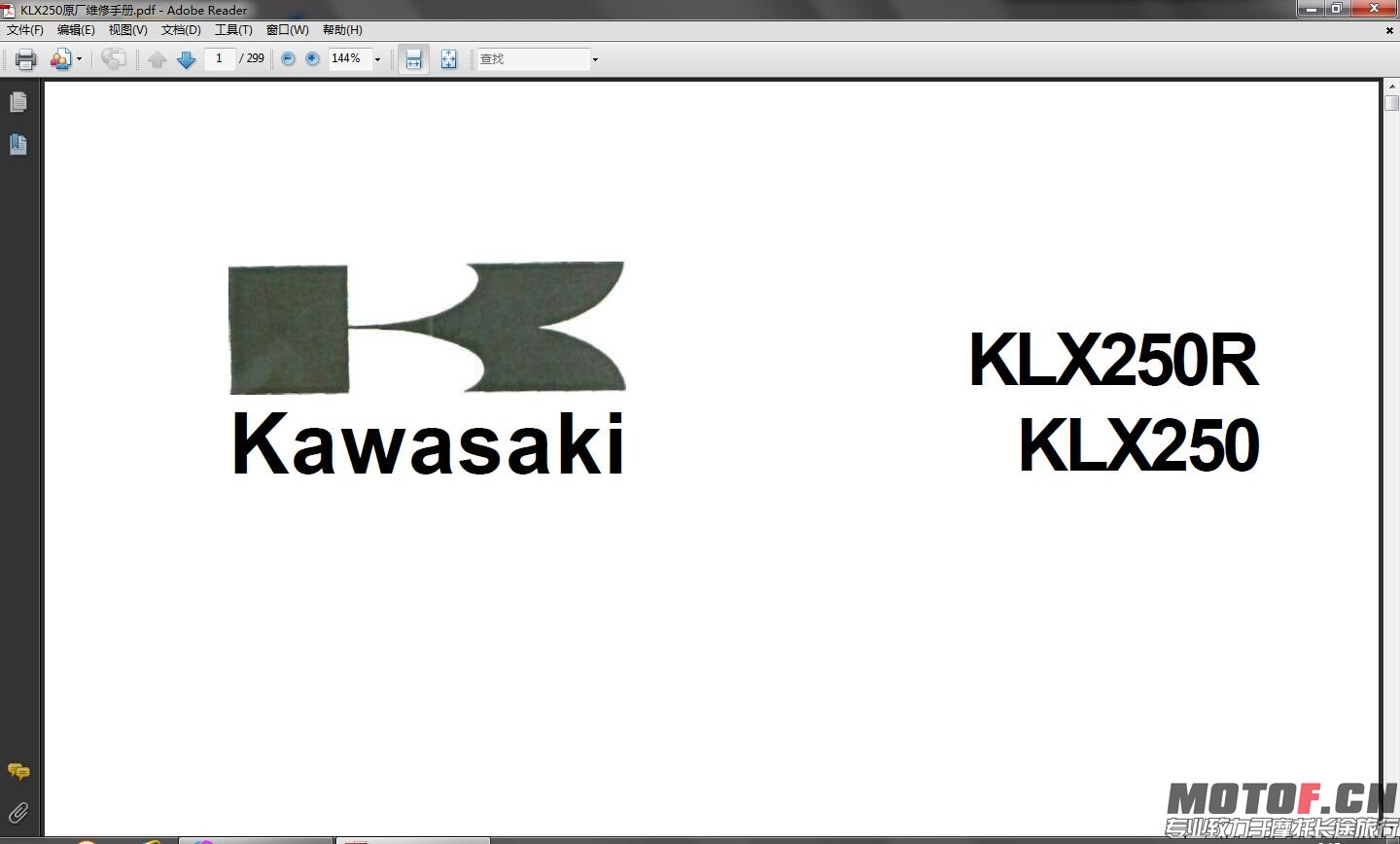Open the 工具(T) menu
Image resolution: width=1400 pixels, height=844 pixels.
coord(233,30)
